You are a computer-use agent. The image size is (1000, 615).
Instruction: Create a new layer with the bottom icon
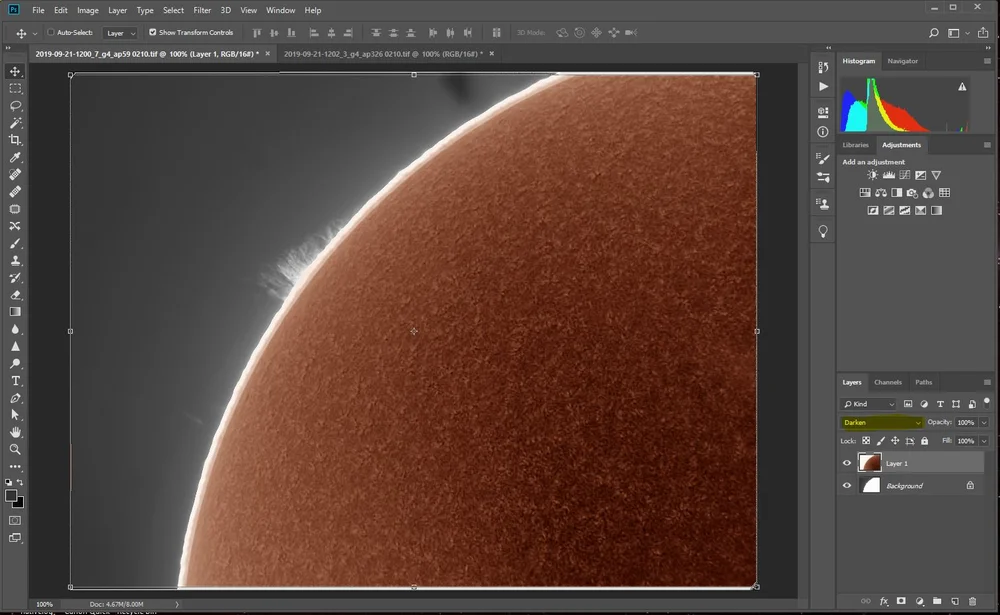tap(954, 601)
